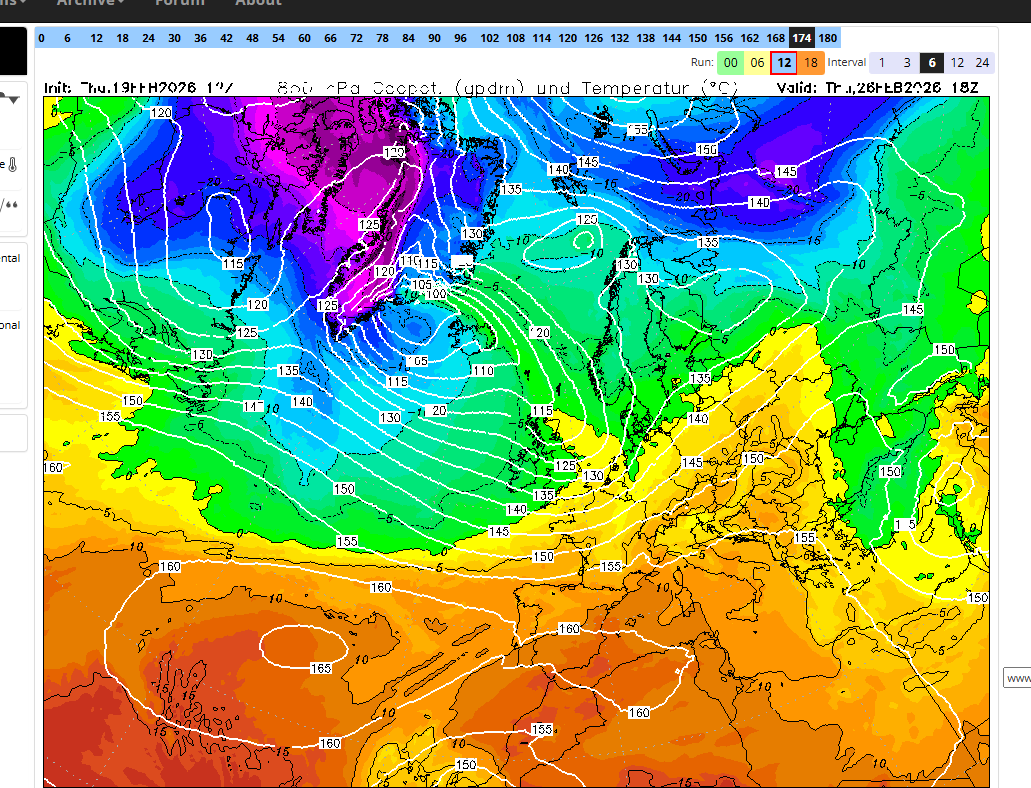This screenshot has width=1031, height=788.
Task: Select forecast hour 72 in timeline
Action: coord(356,38)
